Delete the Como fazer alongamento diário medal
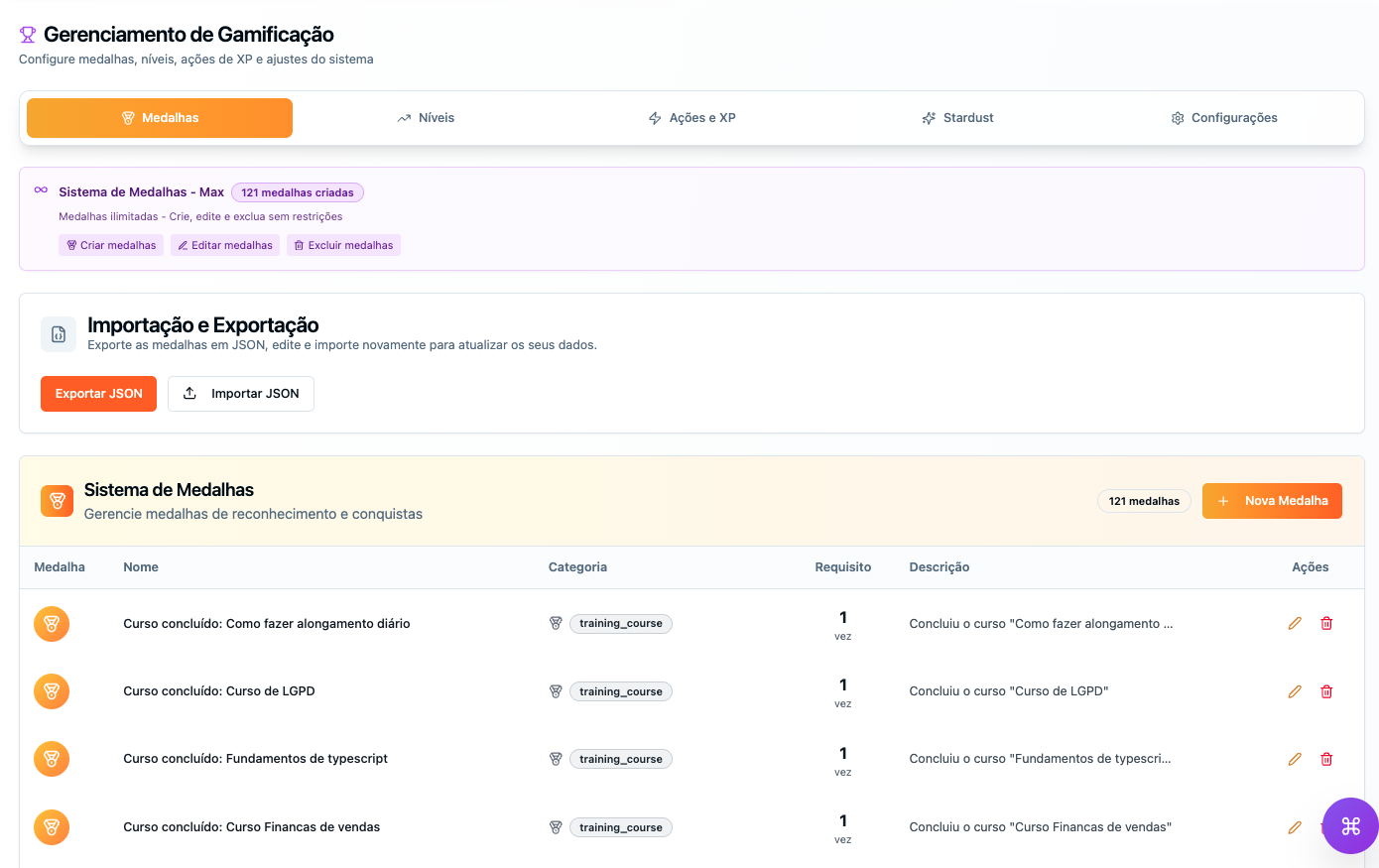Viewport: 1379px width, 868px height. click(x=1326, y=623)
